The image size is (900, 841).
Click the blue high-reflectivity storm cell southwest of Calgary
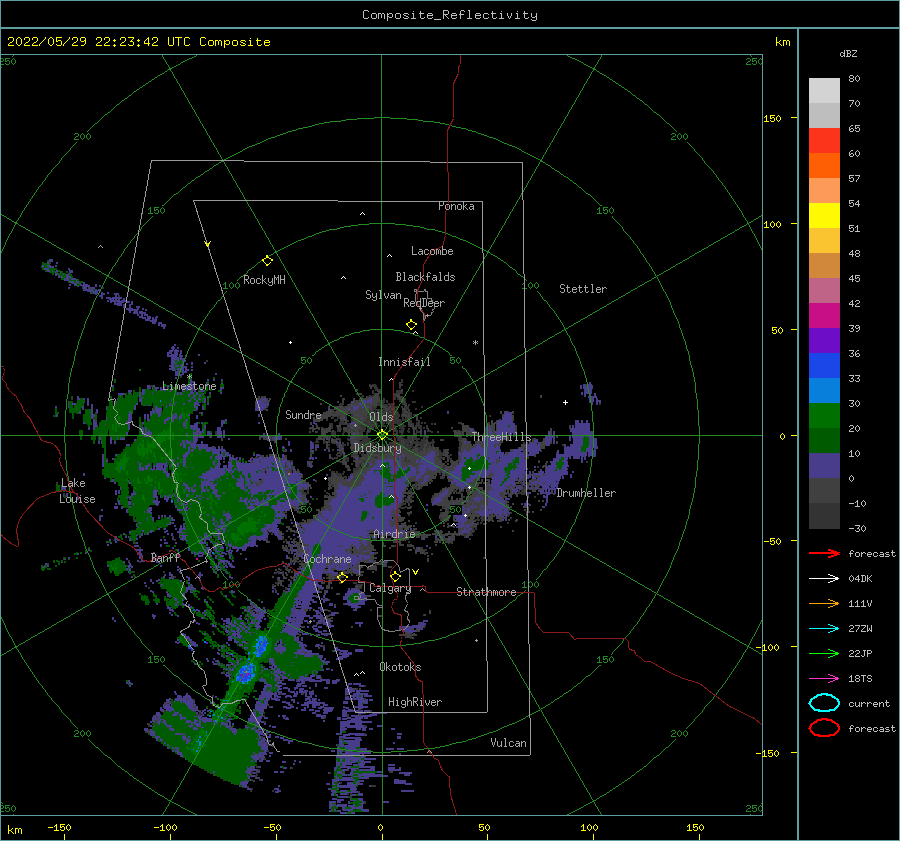[x=246, y=672]
